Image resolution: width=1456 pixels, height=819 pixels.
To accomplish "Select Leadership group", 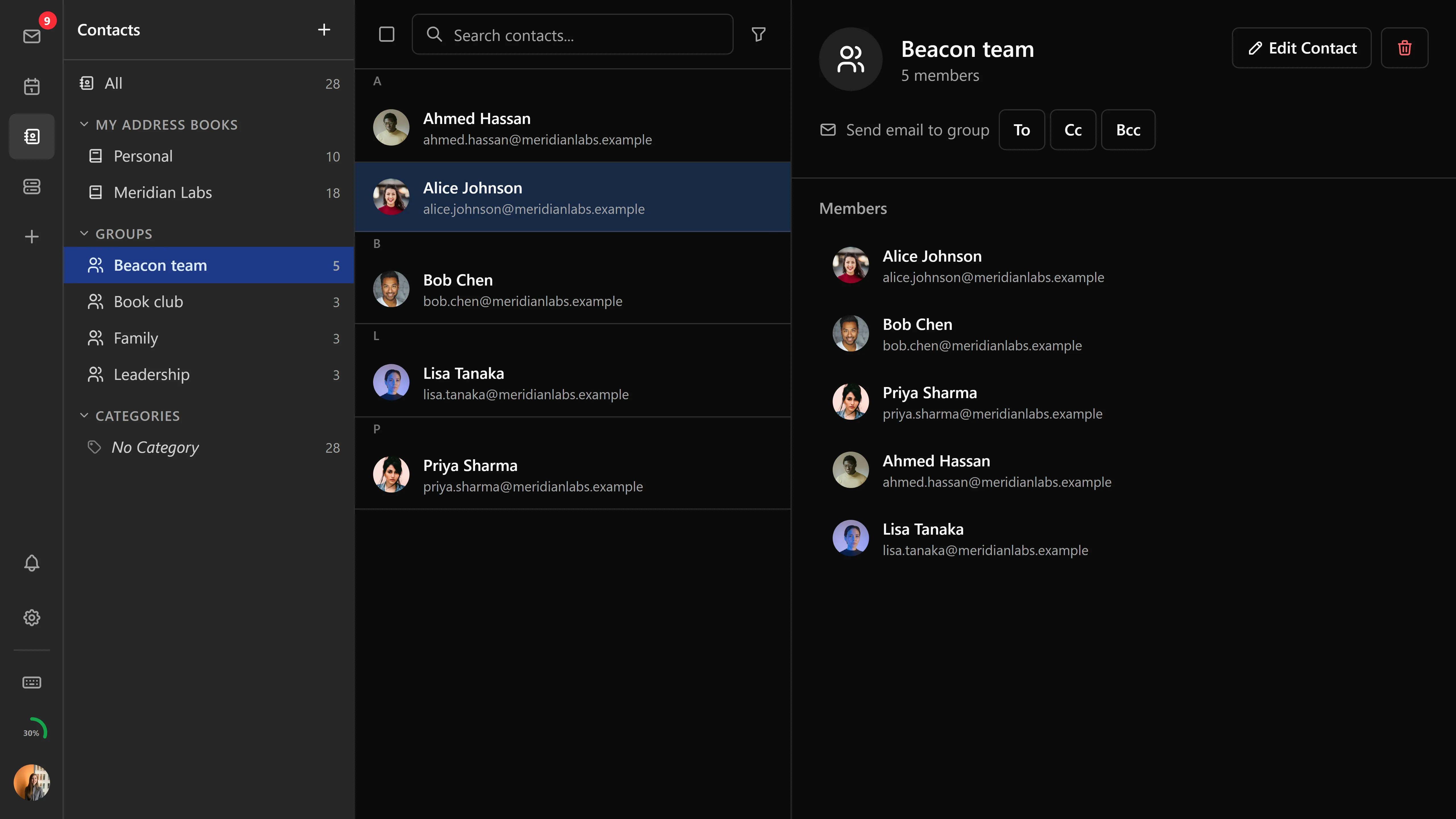I will click(209, 374).
